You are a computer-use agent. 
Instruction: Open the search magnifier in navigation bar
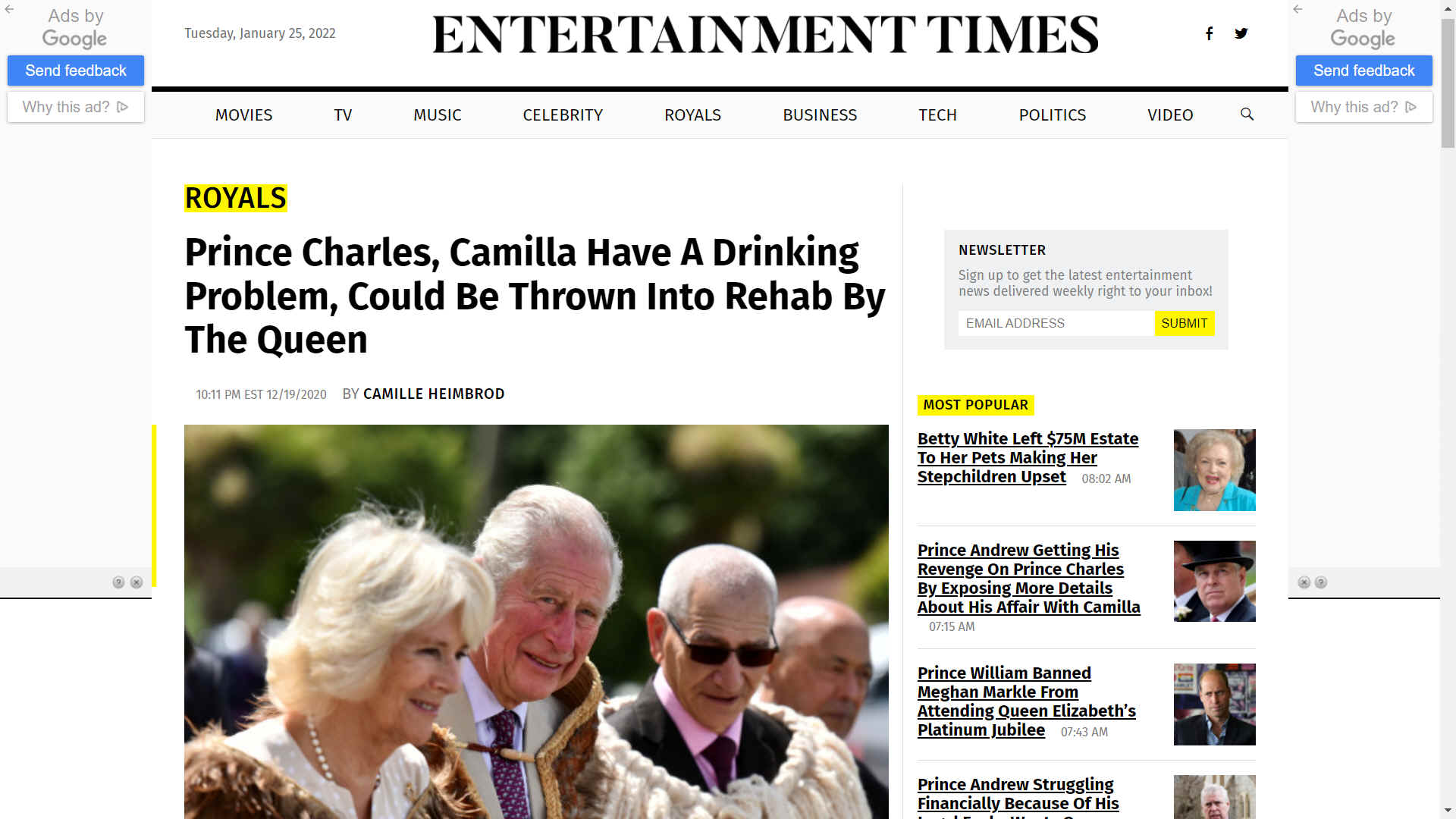[x=1247, y=115]
